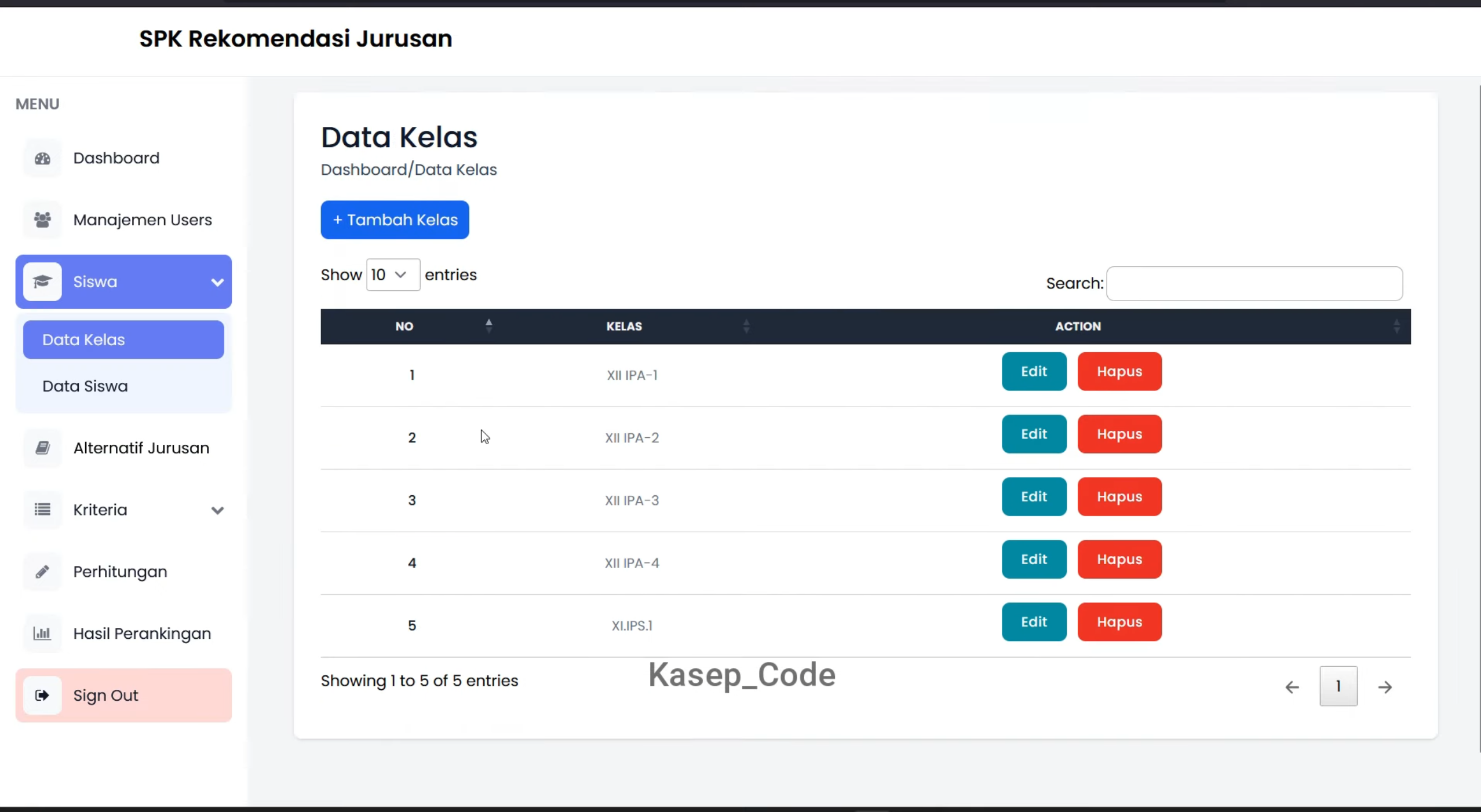Open Data Kelas submenu item
Image resolution: width=1481 pixels, height=812 pixels.
click(123, 339)
